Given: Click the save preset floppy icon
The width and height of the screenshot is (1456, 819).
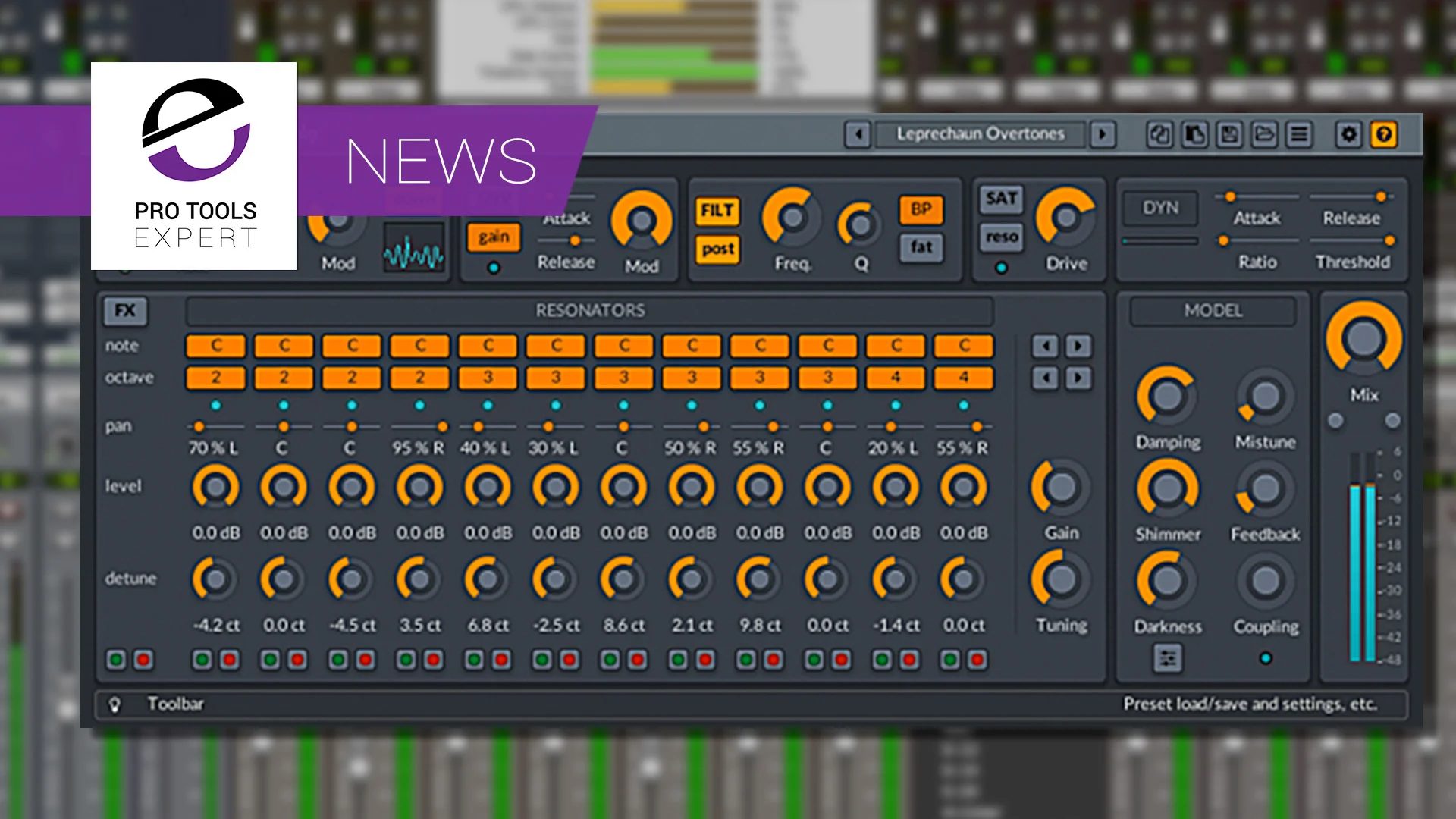Looking at the screenshot, I should tap(1229, 135).
